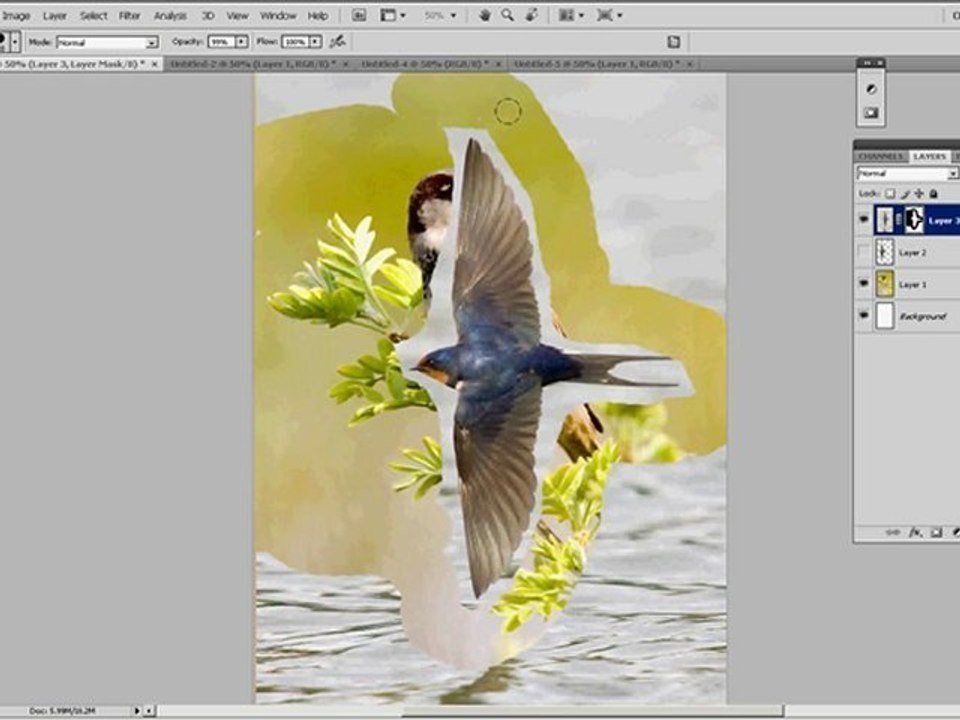
Task: Toggle lock transparent pixels
Action: click(890, 193)
